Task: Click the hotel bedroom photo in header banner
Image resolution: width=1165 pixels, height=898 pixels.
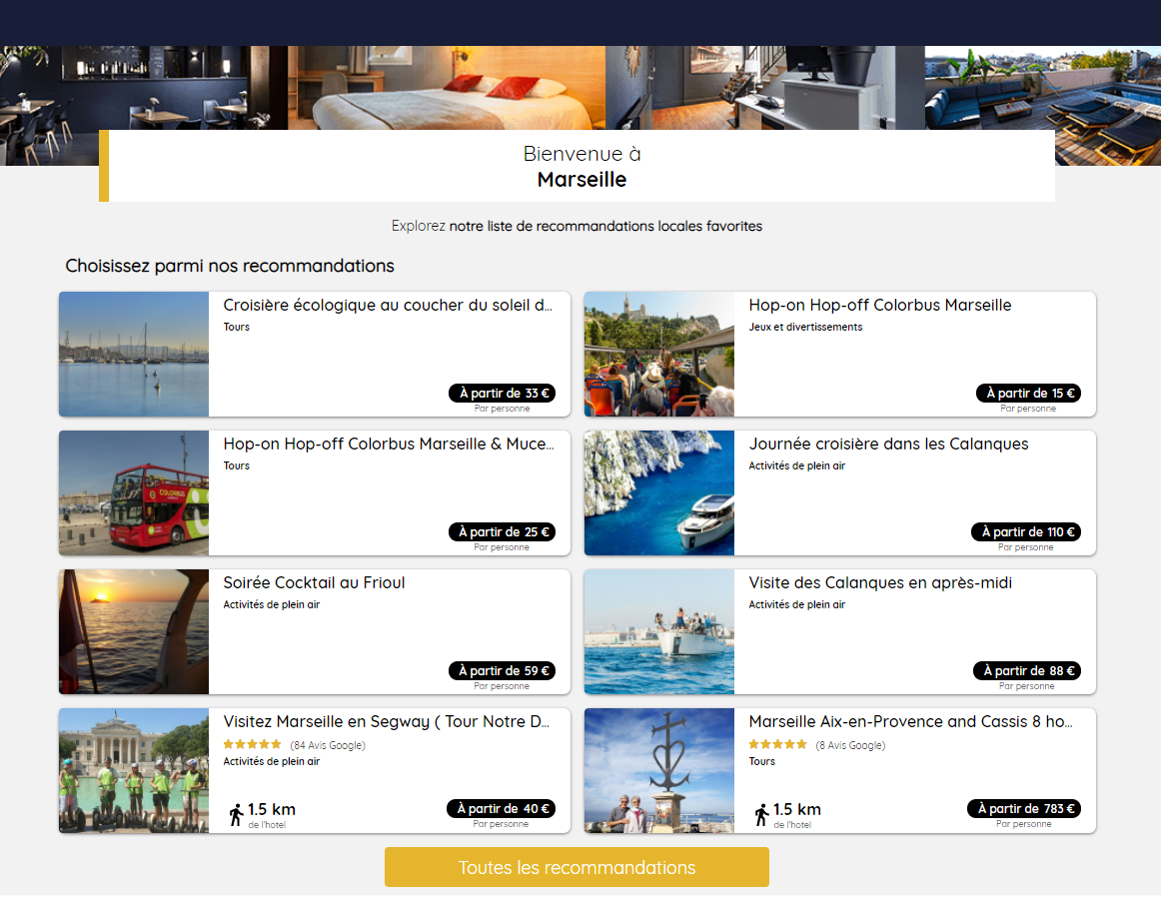Action: (447, 88)
